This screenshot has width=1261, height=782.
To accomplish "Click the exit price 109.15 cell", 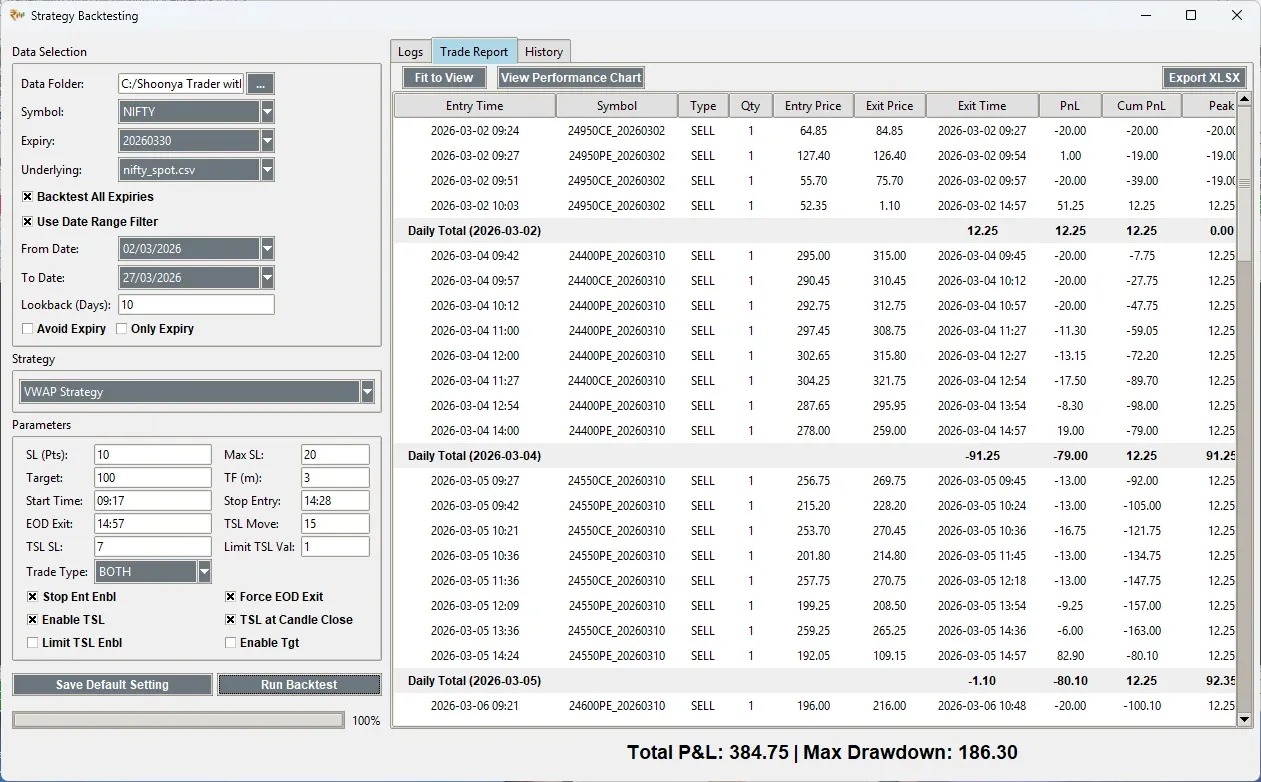I will pos(889,656).
